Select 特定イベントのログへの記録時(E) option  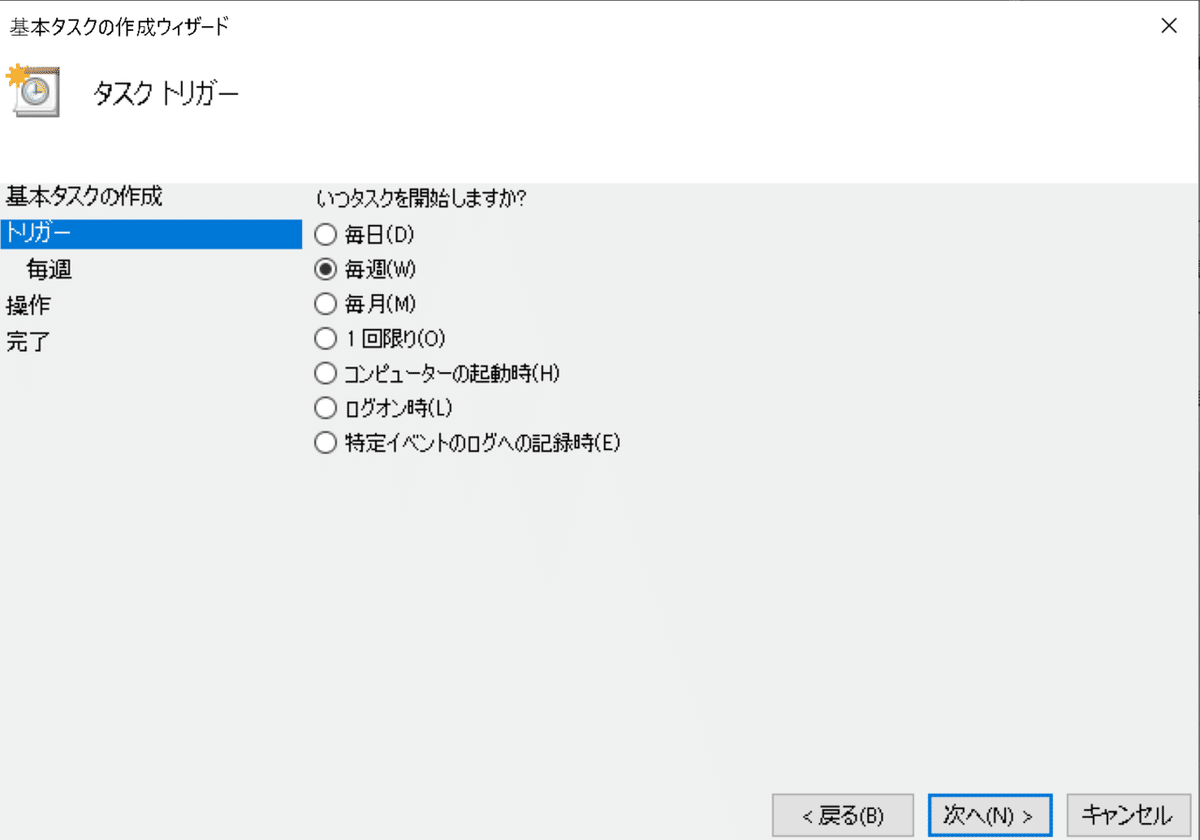[467, 442]
